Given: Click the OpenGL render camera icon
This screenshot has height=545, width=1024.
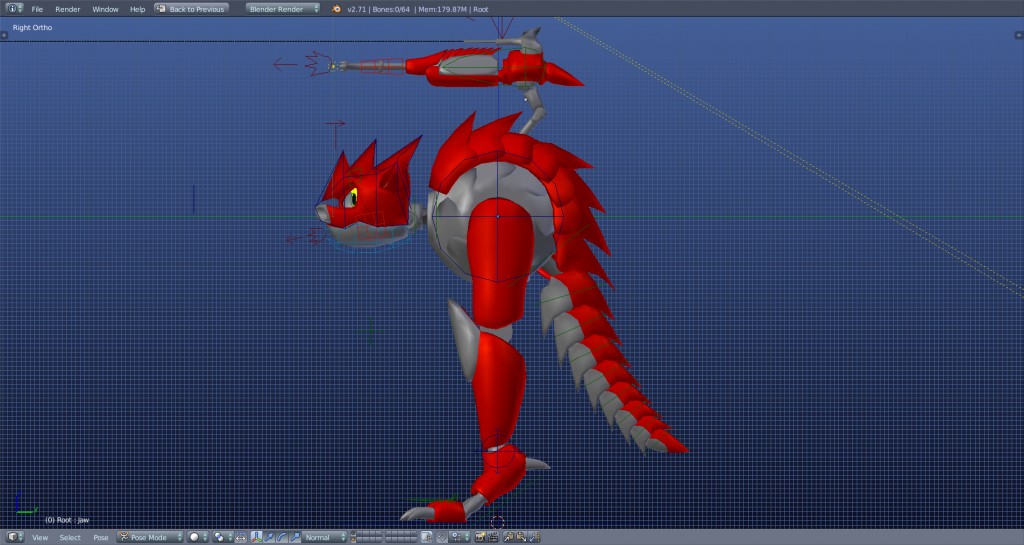Looking at the screenshot, I should click(x=480, y=537).
